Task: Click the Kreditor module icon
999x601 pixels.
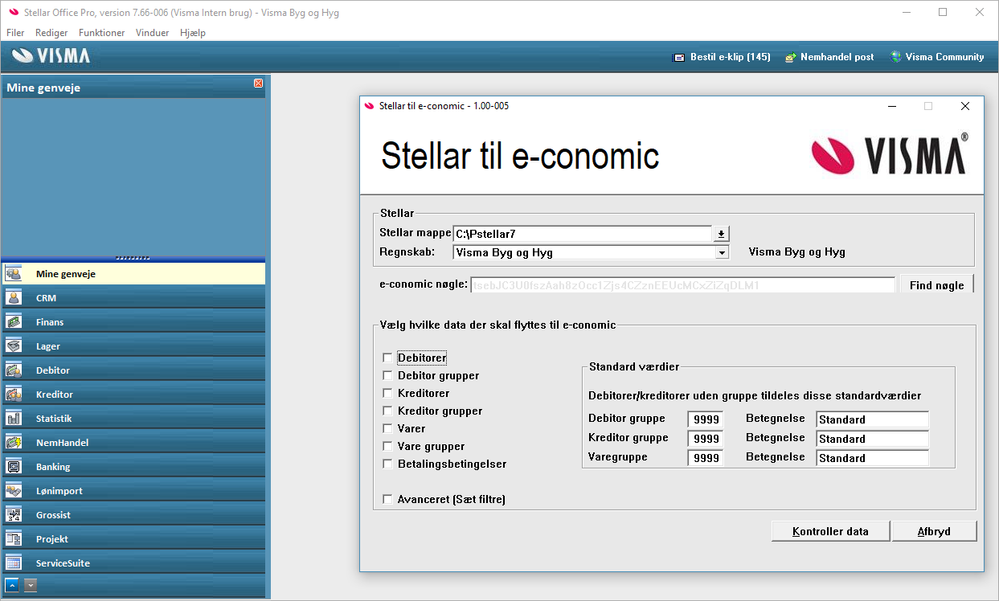Action: 13,395
